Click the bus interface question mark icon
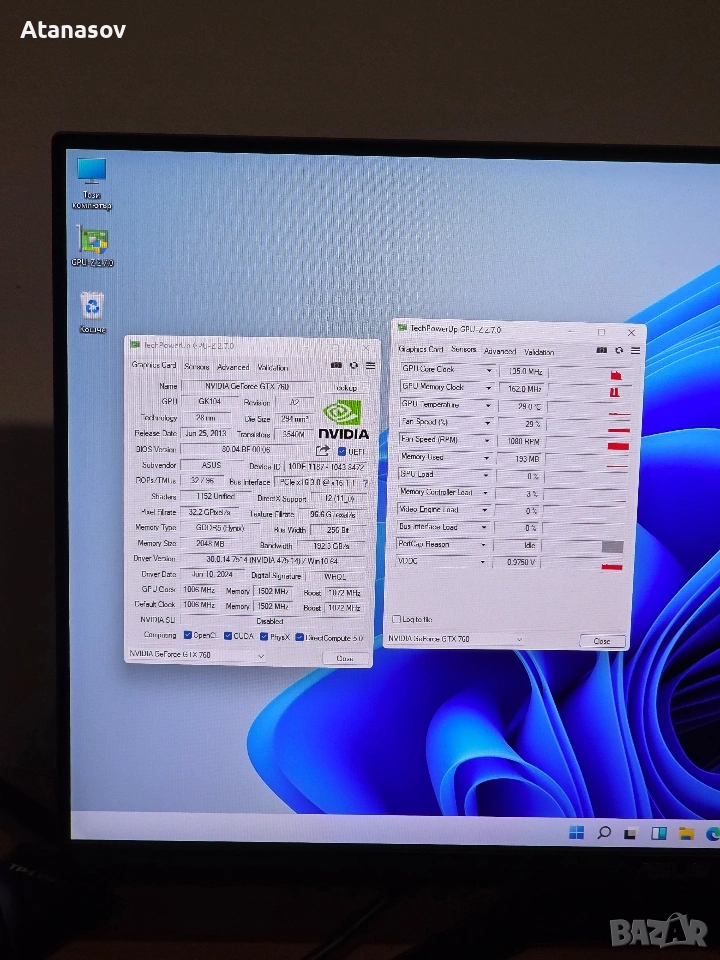The image size is (720, 960). 364,483
